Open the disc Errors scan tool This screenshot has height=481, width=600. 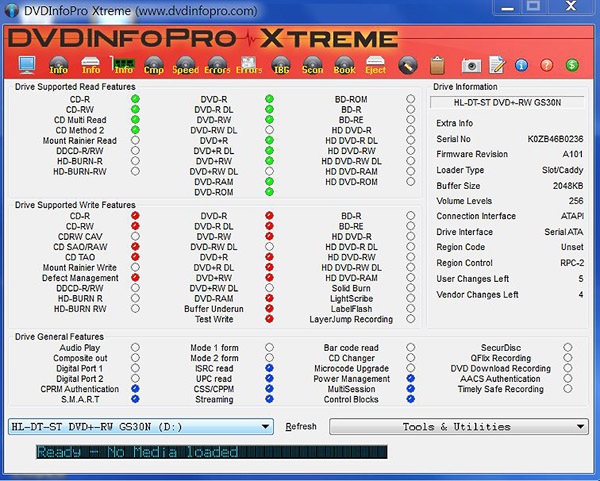tap(217, 65)
